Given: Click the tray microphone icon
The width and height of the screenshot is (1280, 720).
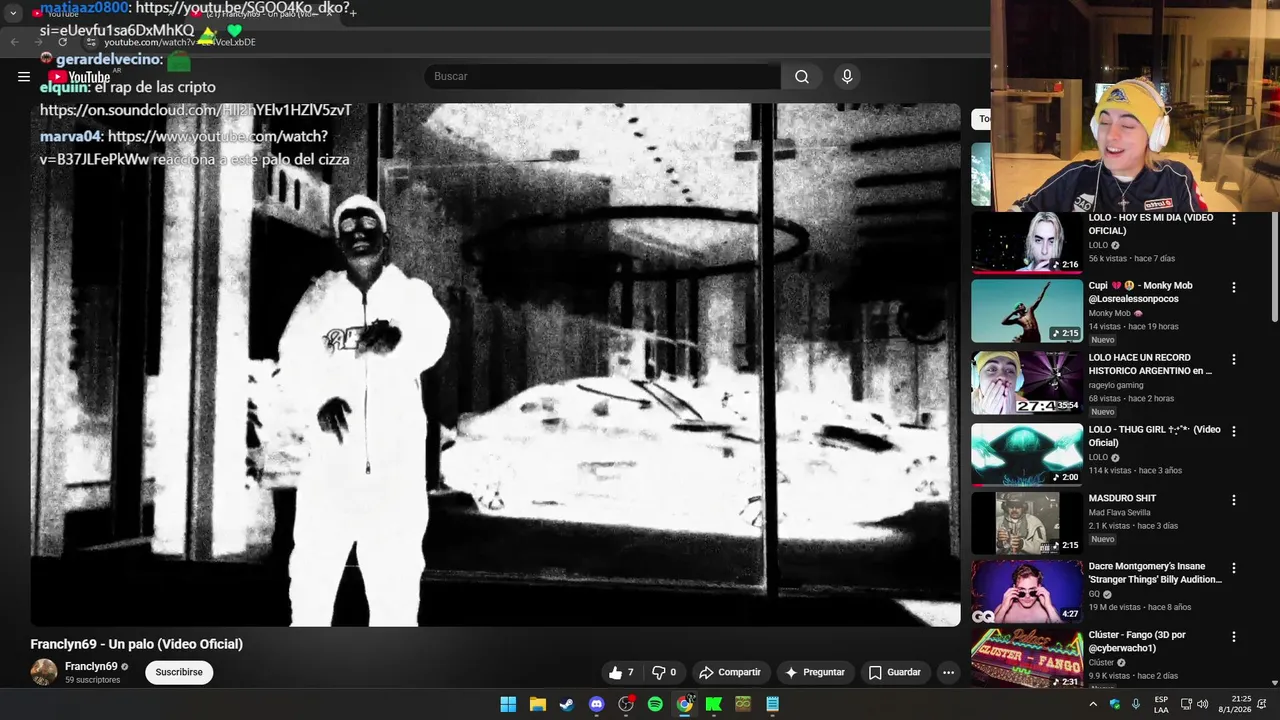Looking at the screenshot, I should [x=1136, y=704].
